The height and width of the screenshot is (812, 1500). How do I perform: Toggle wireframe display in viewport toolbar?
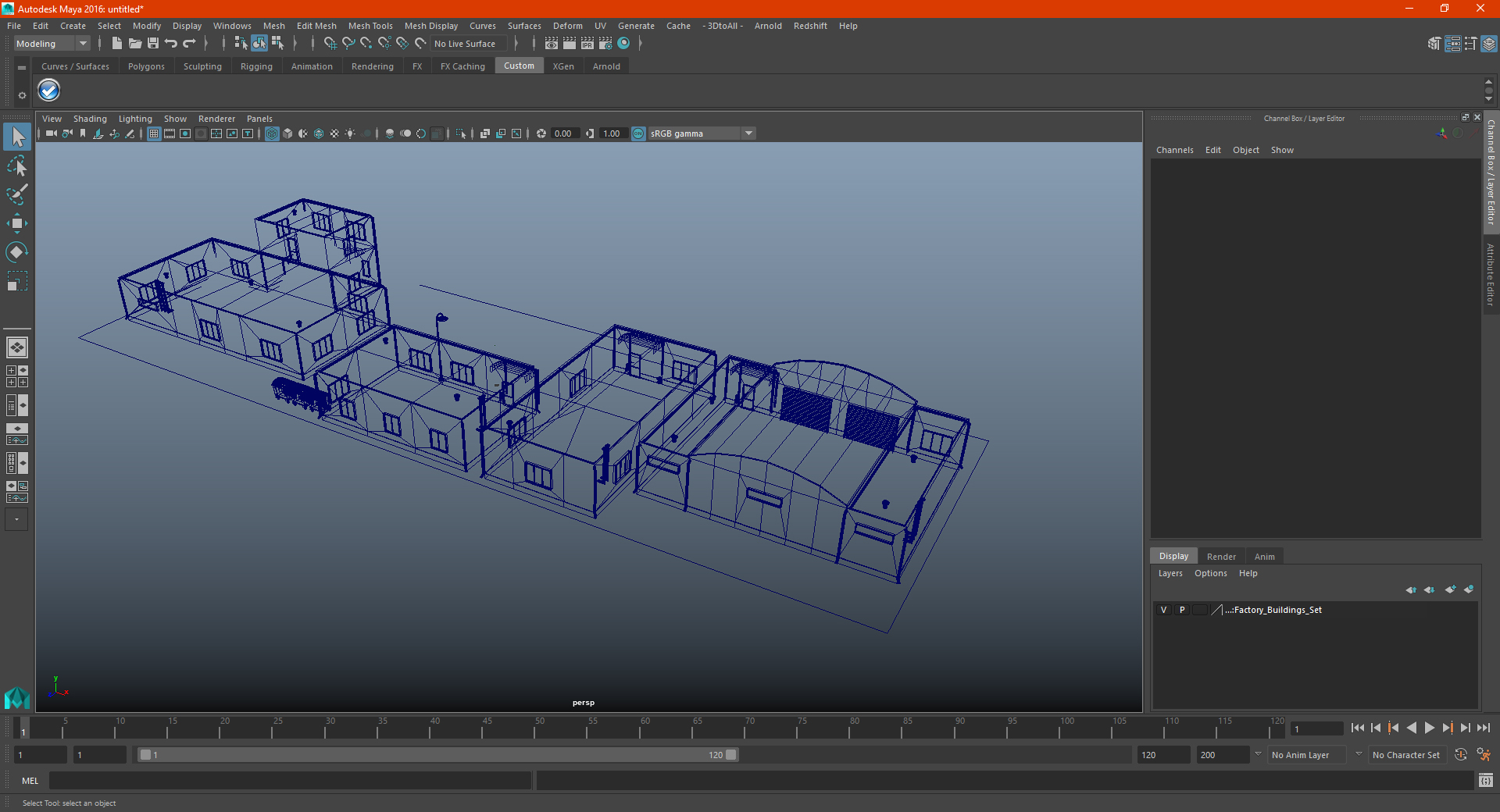point(272,134)
